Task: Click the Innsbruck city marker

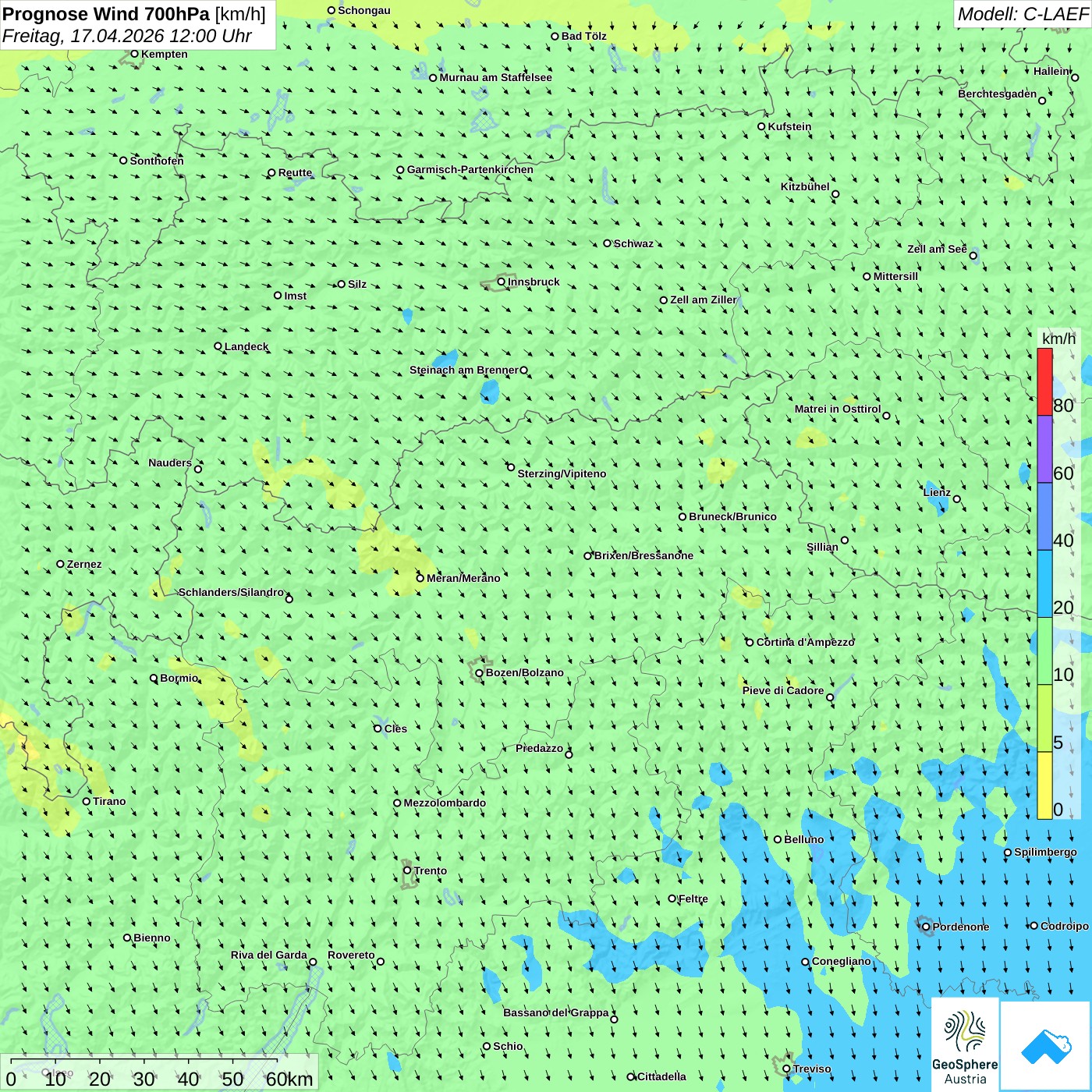Action: pos(502,282)
